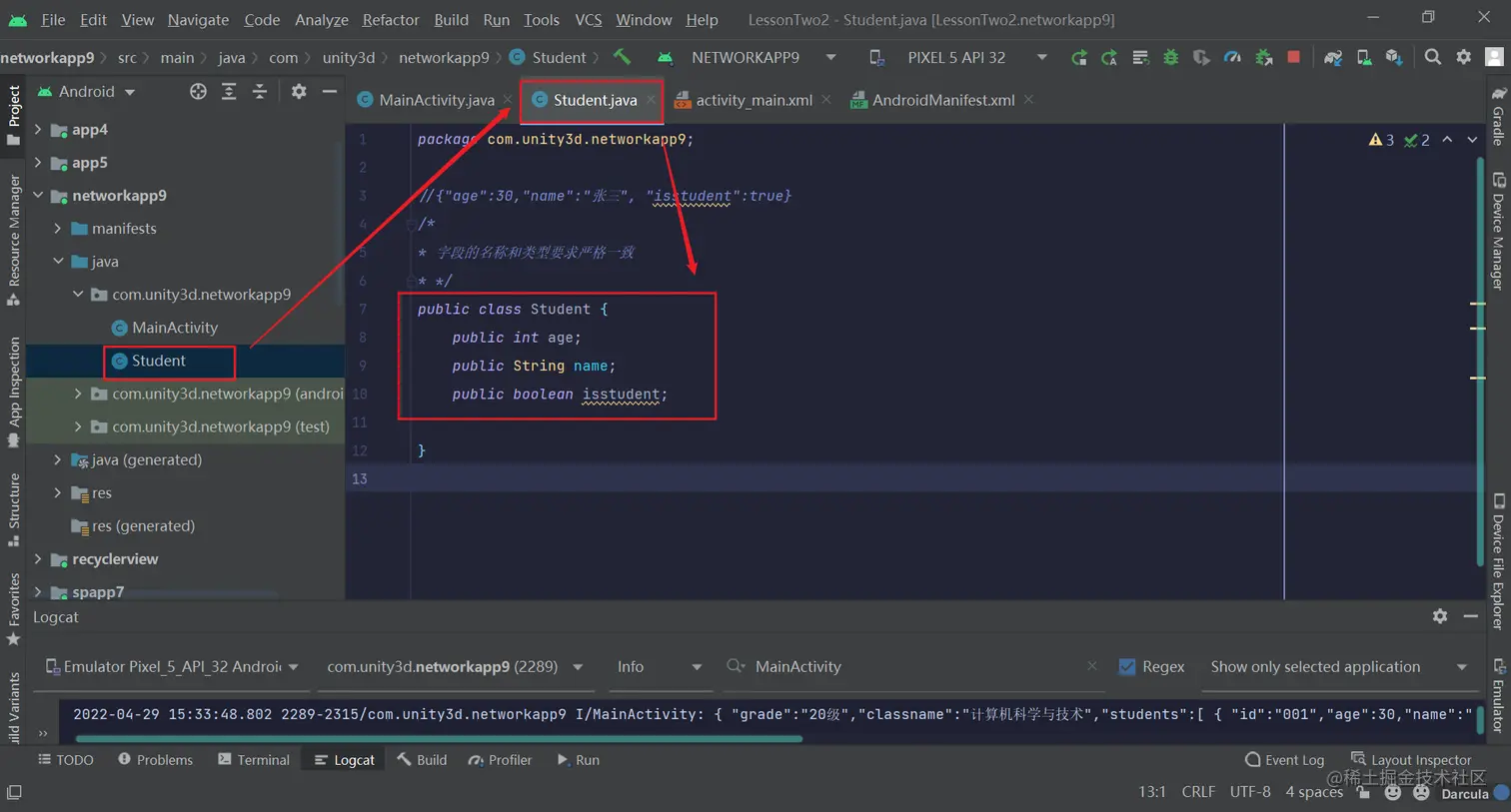This screenshot has width=1511, height=812.
Task: Open Device Manager from the toolbar icon
Action: (x=1364, y=57)
